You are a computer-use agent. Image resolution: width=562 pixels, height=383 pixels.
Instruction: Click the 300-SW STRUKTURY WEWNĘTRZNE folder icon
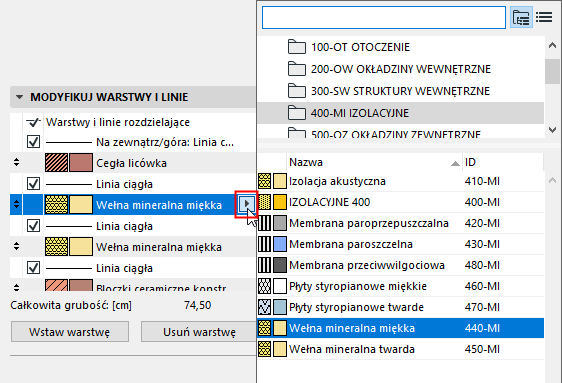tap(297, 91)
